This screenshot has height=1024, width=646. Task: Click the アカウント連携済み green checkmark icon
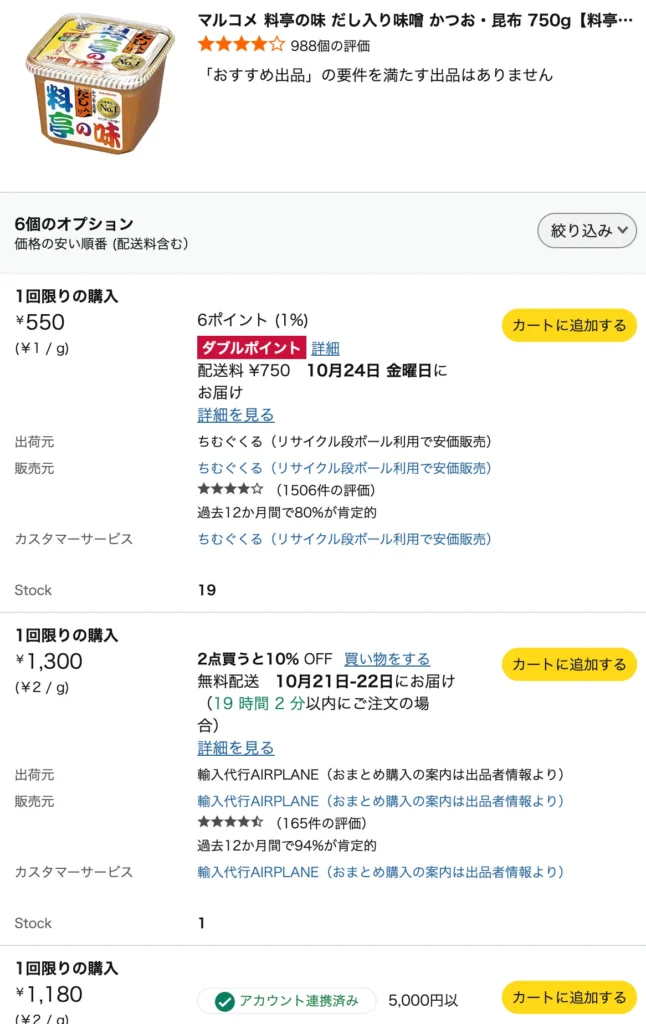(x=225, y=1001)
